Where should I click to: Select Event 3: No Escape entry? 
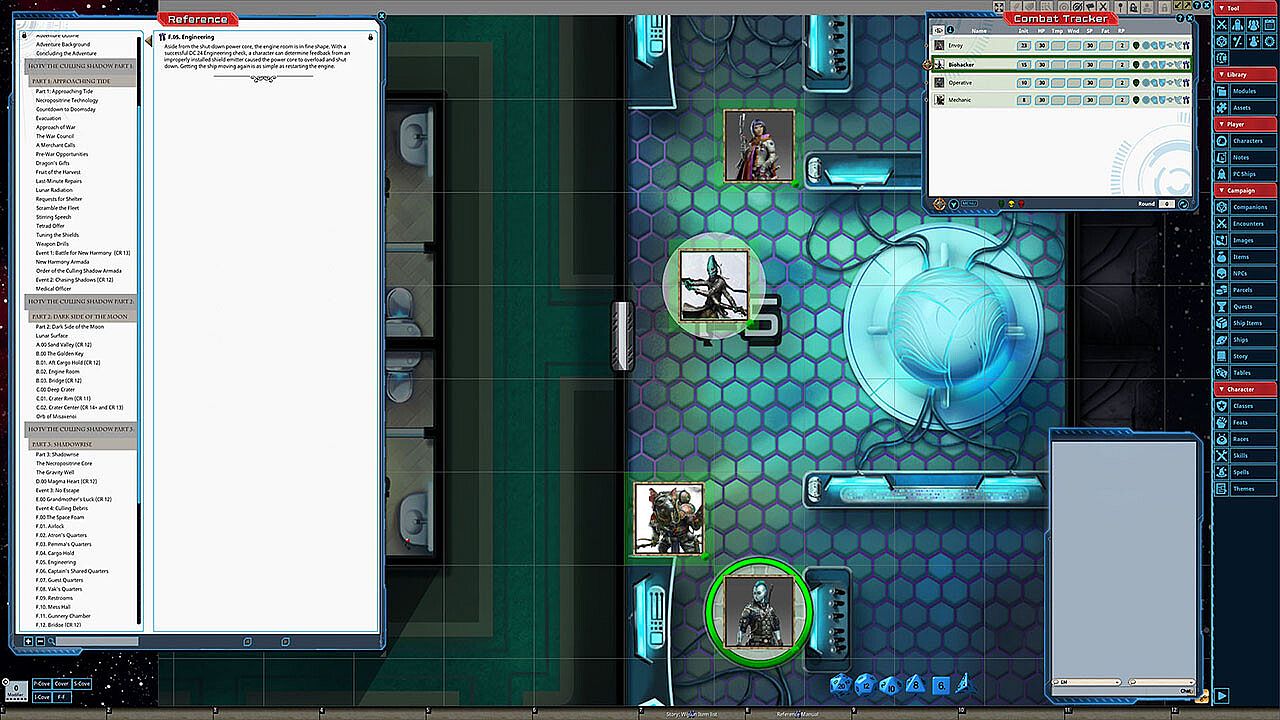point(59,490)
